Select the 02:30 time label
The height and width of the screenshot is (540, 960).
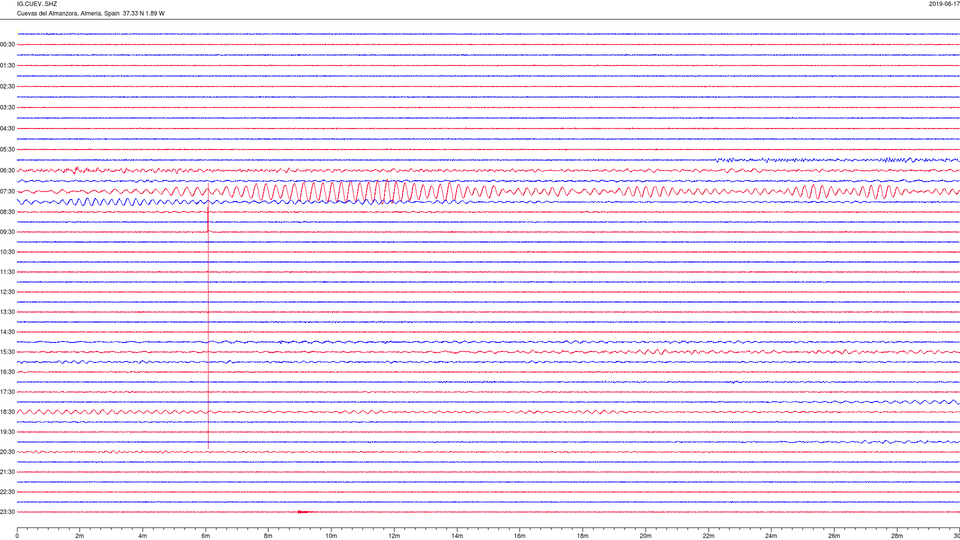[x=7, y=87]
